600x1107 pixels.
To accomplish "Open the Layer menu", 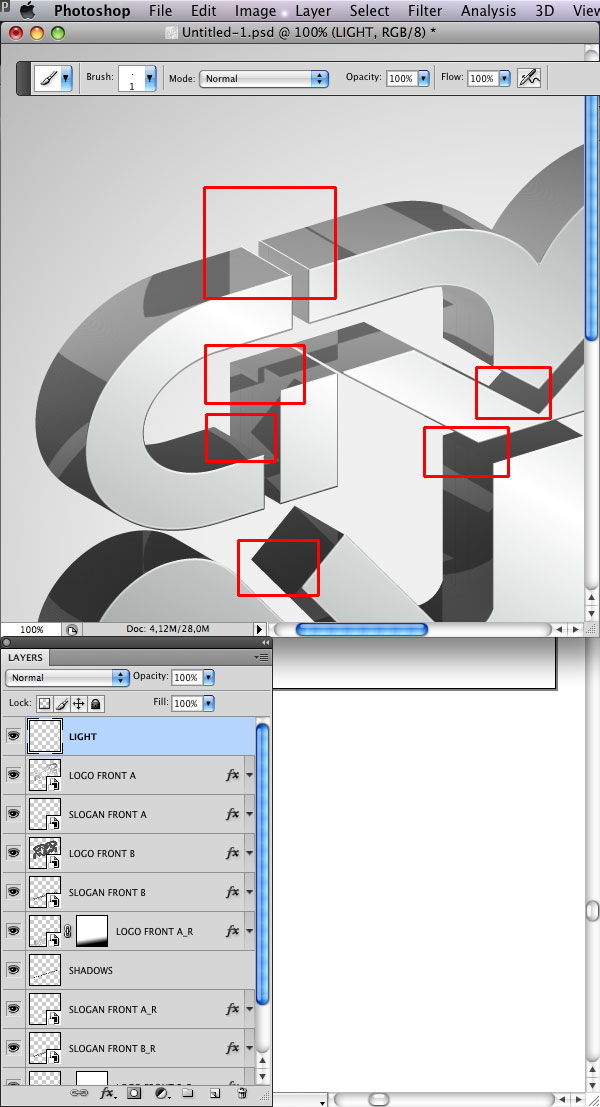I will point(313,11).
